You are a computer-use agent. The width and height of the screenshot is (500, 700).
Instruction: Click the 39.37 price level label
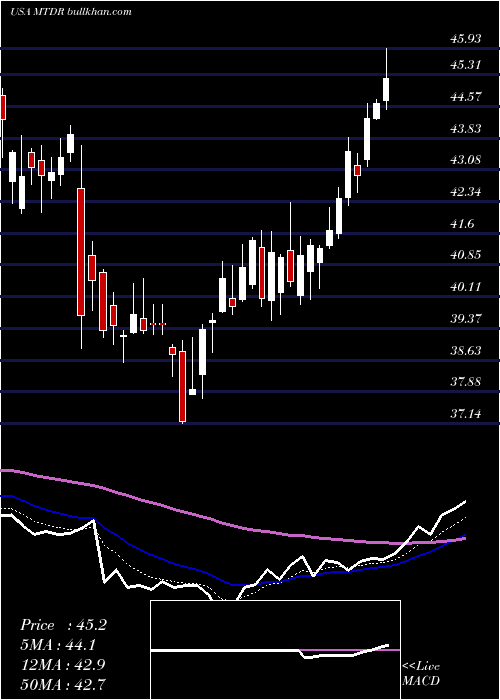(x=466, y=319)
